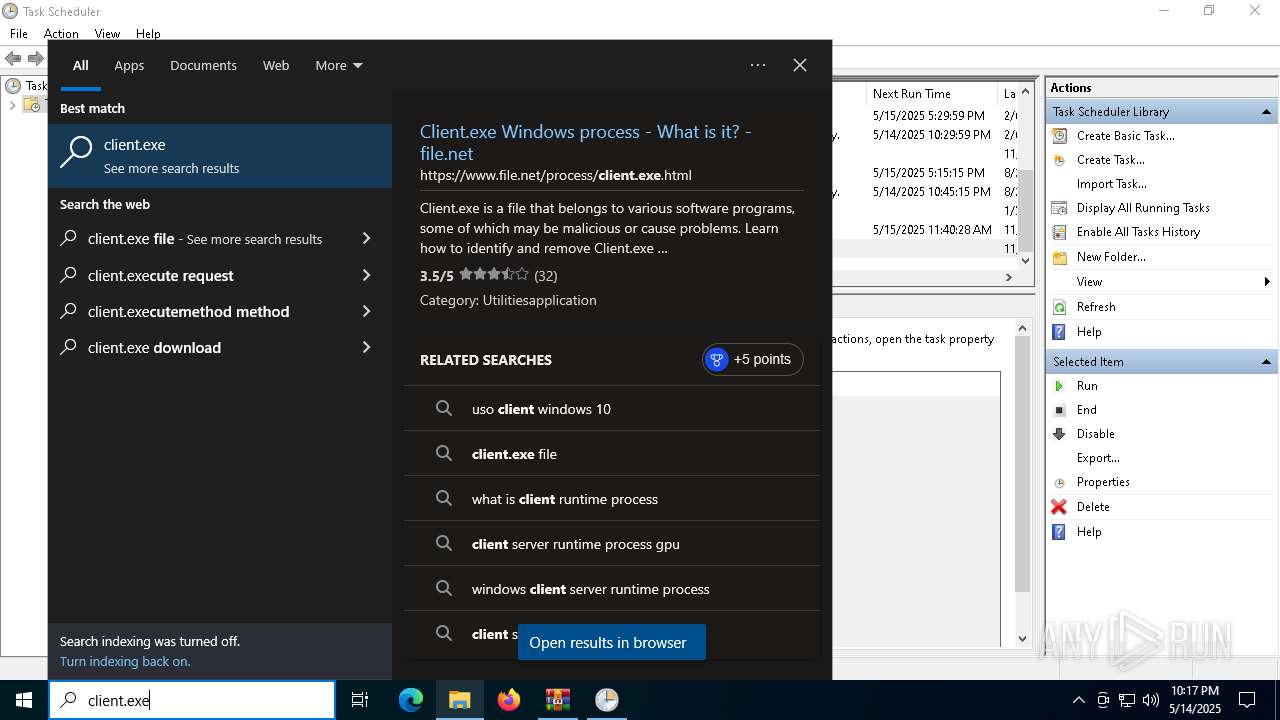Image resolution: width=1280 pixels, height=720 pixels.
Task: Click the End task icon
Action: (x=1060, y=410)
